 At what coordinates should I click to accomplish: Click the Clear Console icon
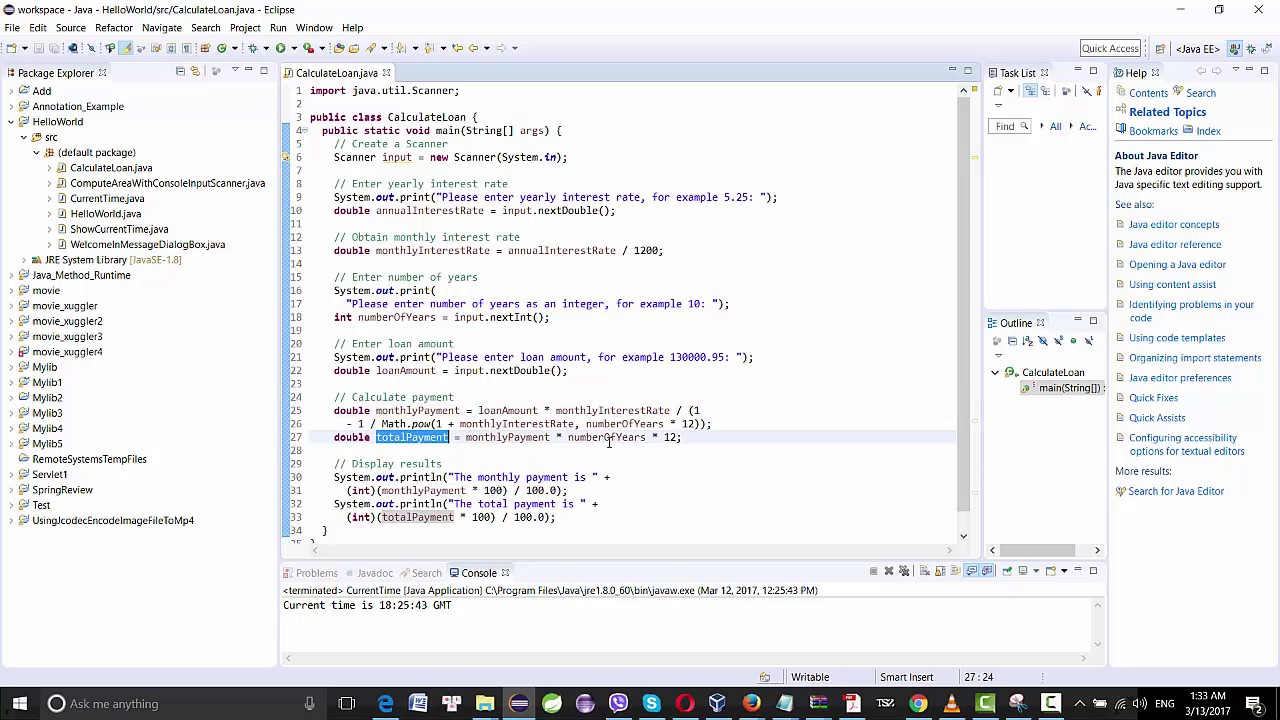tap(924, 571)
